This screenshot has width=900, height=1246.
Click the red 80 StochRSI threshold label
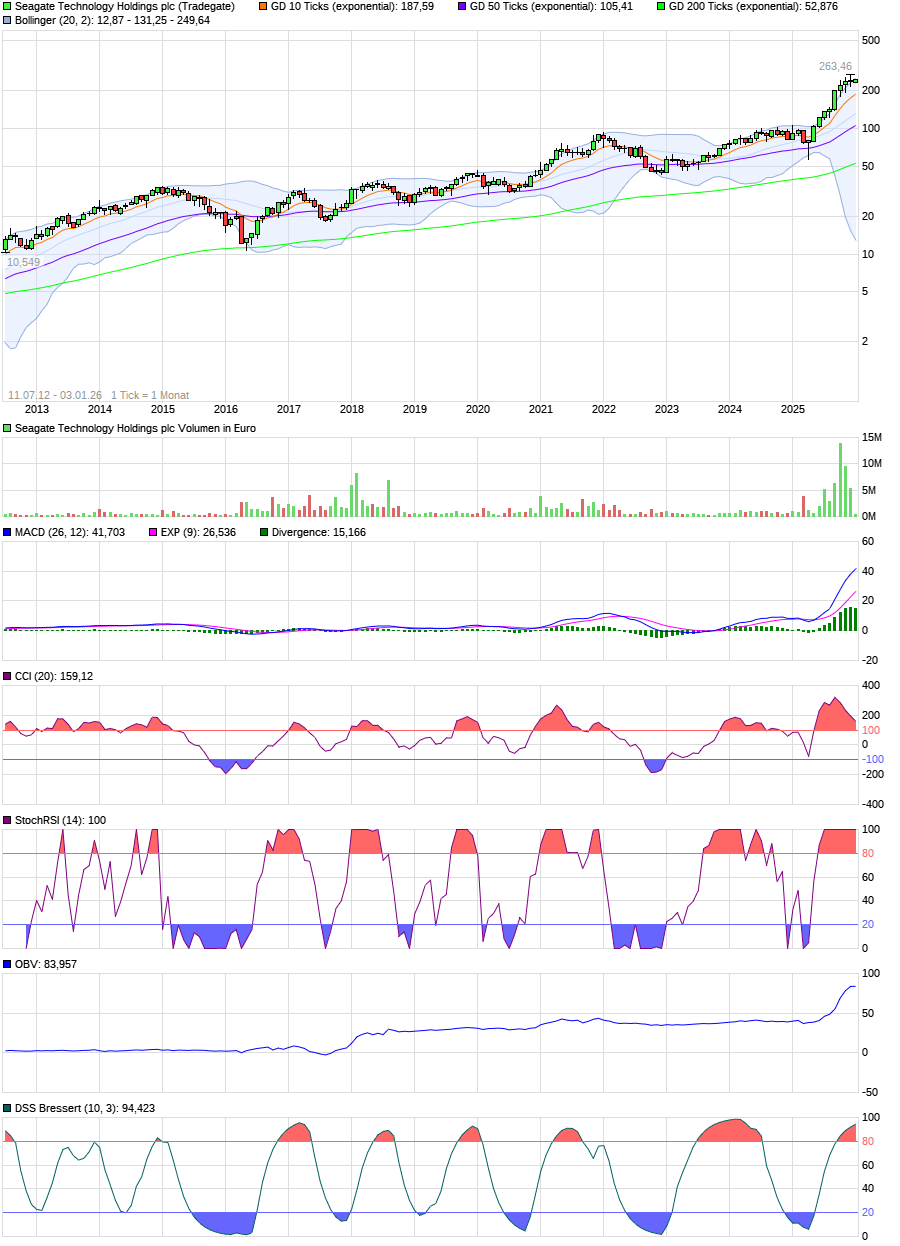point(868,853)
